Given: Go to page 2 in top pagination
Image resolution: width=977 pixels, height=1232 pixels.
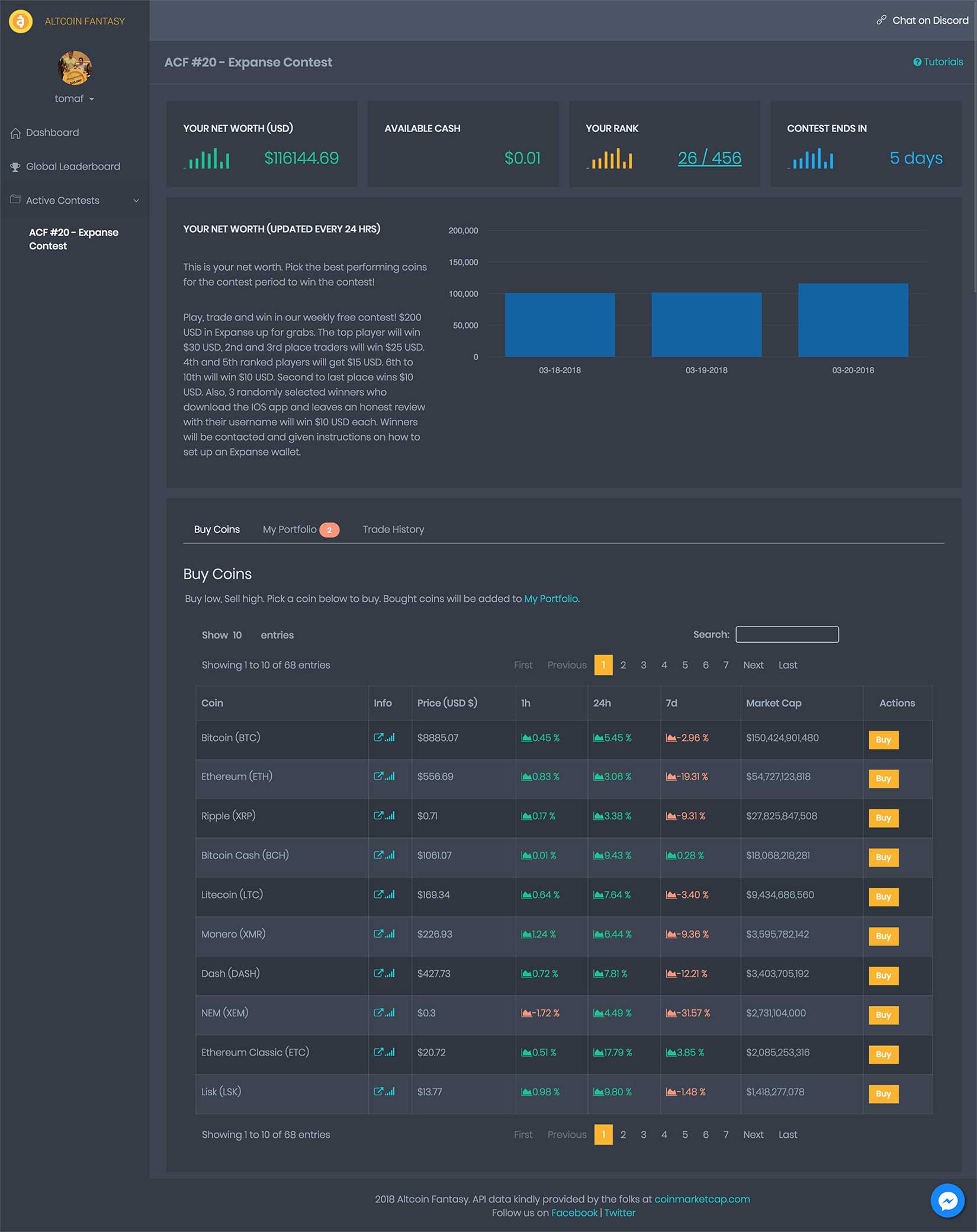Looking at the screenshot, I should click(x=623, y=665).
